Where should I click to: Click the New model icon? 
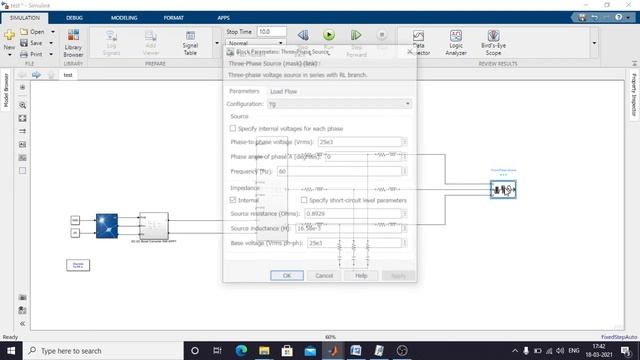click(9, 35)
